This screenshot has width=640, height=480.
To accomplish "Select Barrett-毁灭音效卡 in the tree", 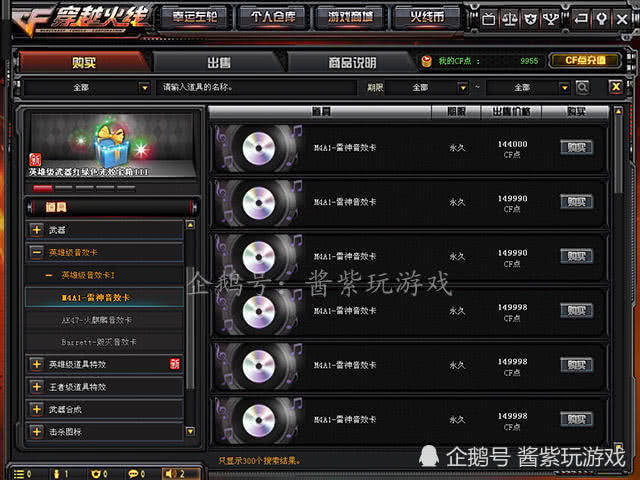I will 104,342.
